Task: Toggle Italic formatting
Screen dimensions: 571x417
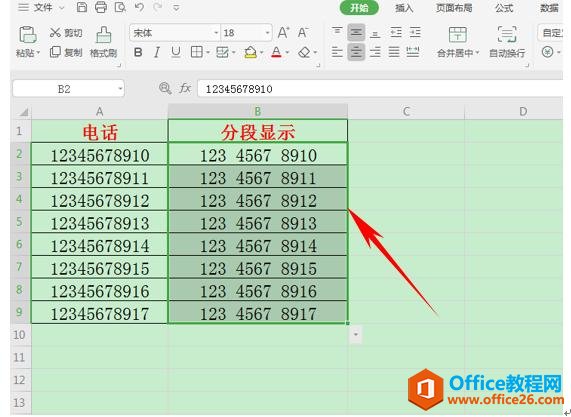Action: [x=157, y=53]
